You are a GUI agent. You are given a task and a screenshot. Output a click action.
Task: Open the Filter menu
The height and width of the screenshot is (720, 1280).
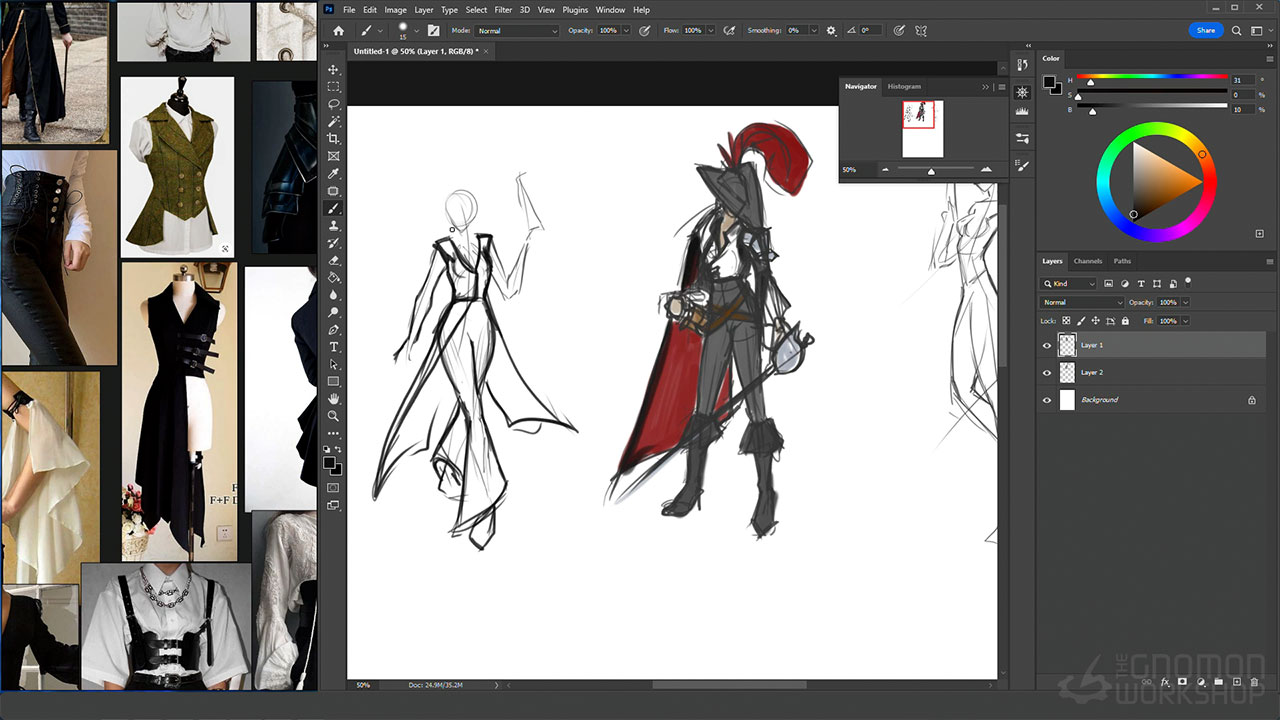(503, 10)
